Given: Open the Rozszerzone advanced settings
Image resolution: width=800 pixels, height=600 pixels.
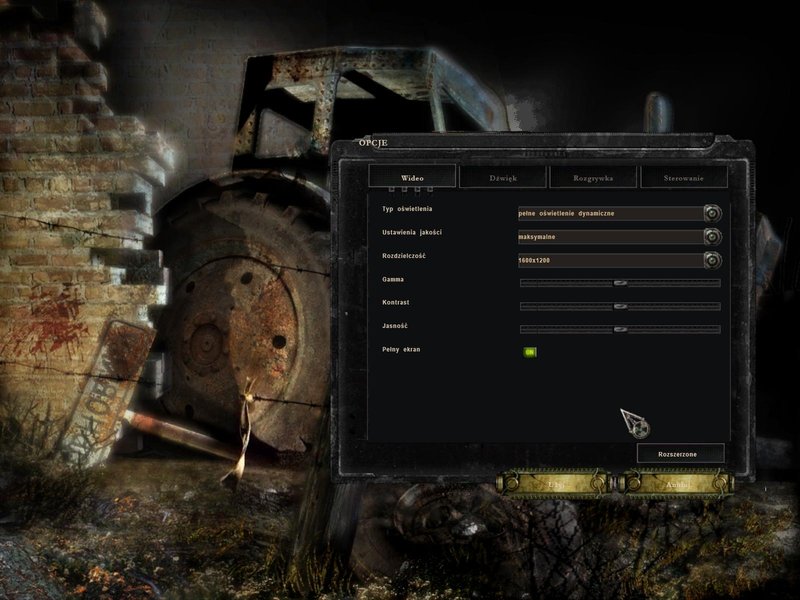Looking at the screenshot, I should pyautogui.click(x=681, y=454).
